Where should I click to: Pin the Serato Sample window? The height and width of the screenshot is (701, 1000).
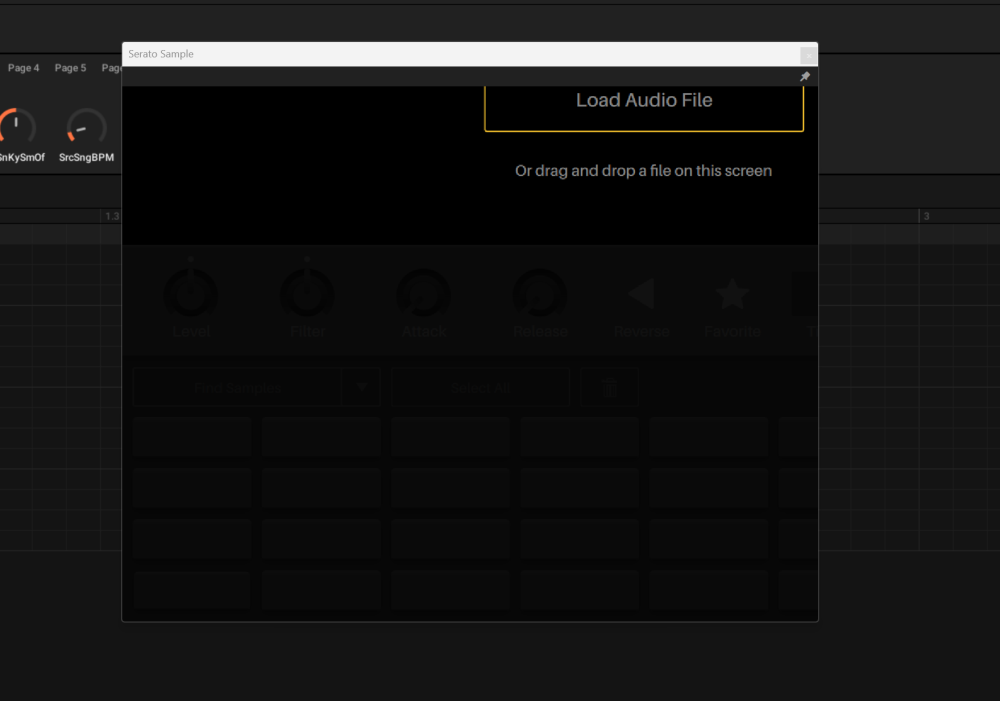[x=805, y=77]
